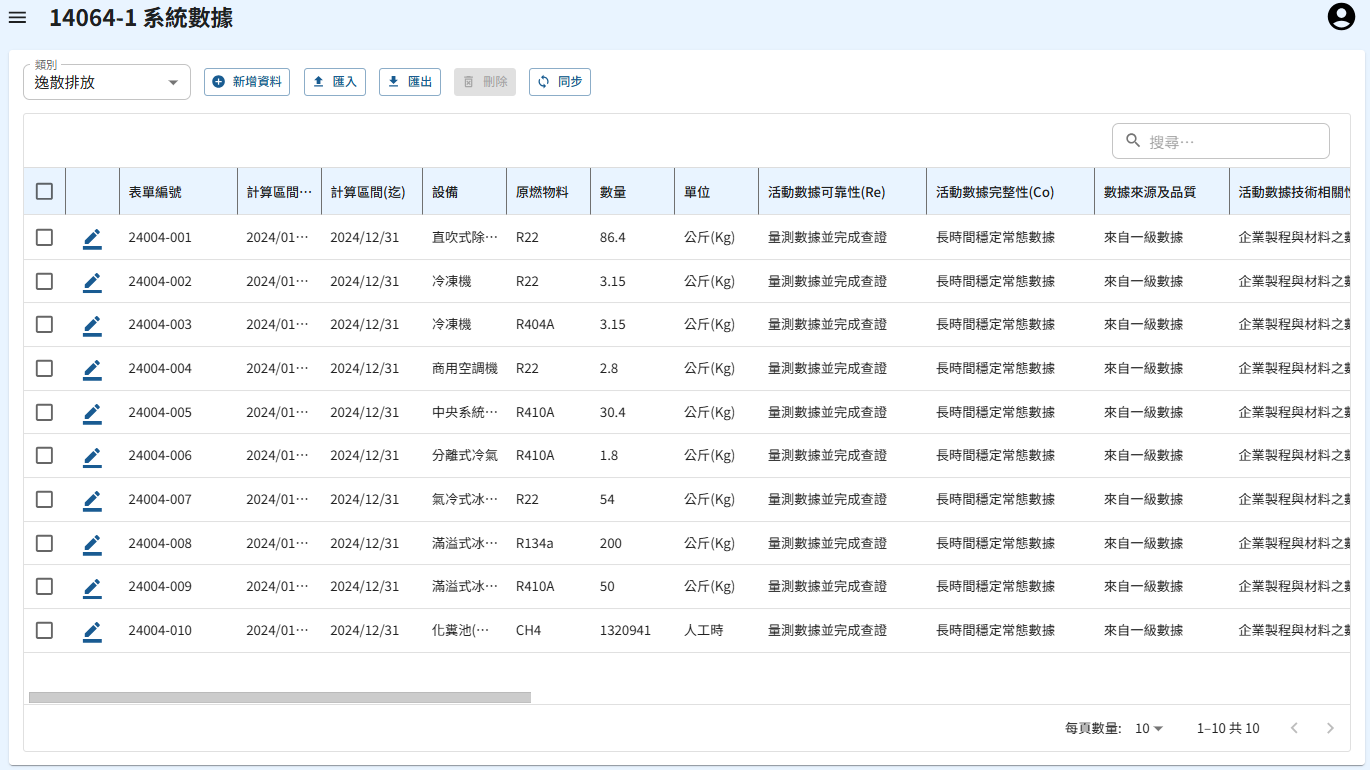Screen dimensions: 1370x770
Task: Edit row 24004-004 with pencil icon
Action: pyautogui.click(x=92, y=369)
